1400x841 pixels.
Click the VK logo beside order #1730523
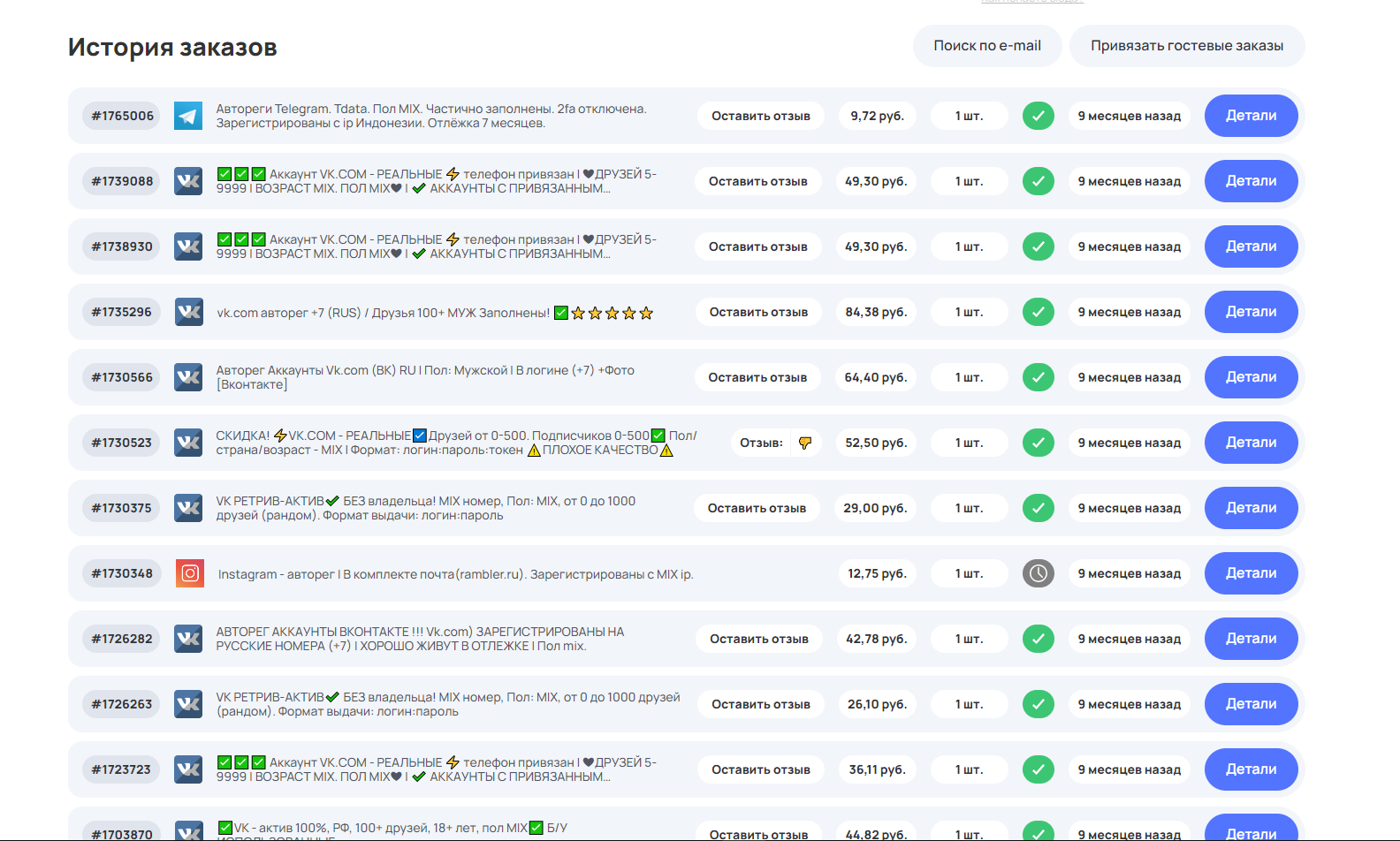[188, 443]
